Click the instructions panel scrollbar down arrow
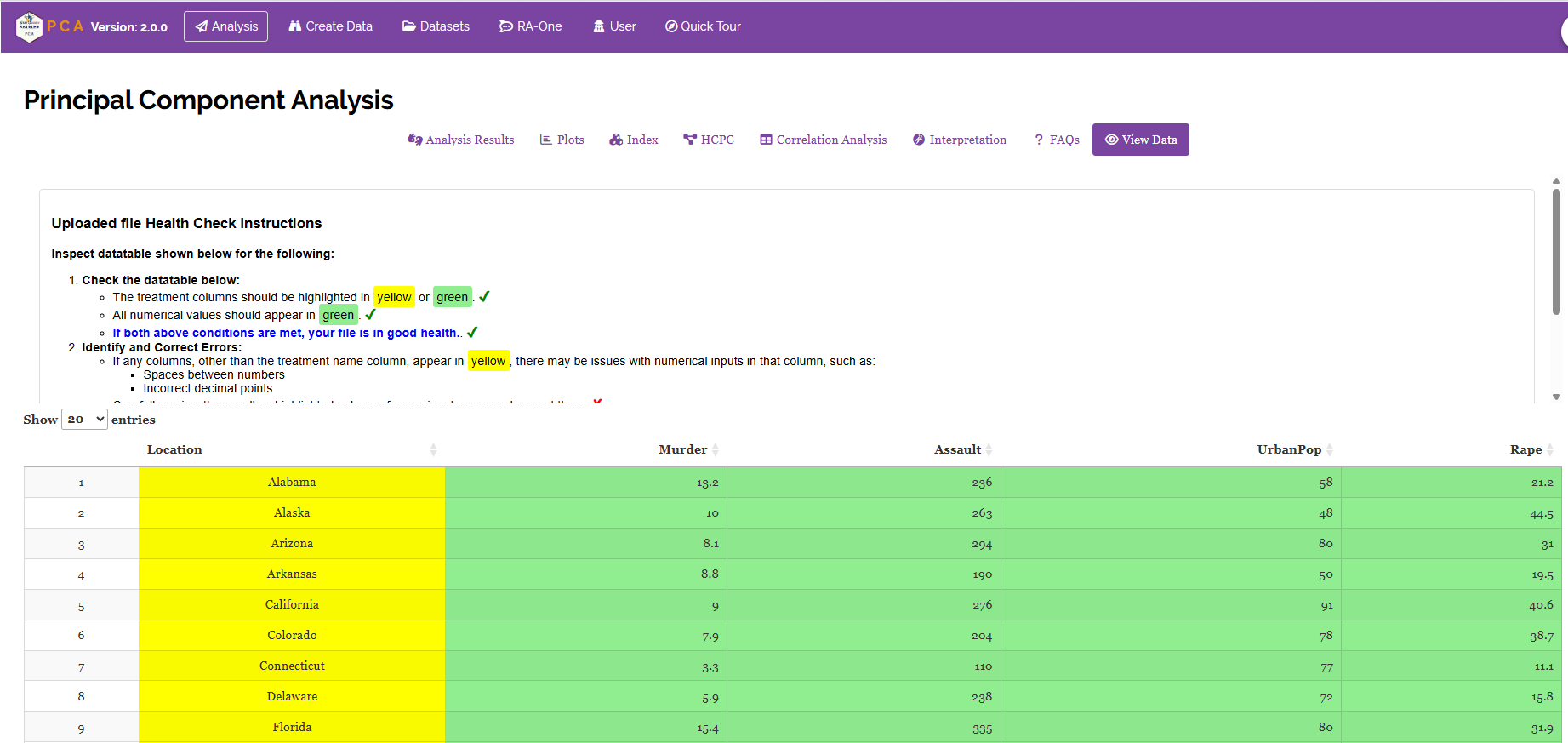The width and height of the screenshot is (1568, 743). point(1556,397)
